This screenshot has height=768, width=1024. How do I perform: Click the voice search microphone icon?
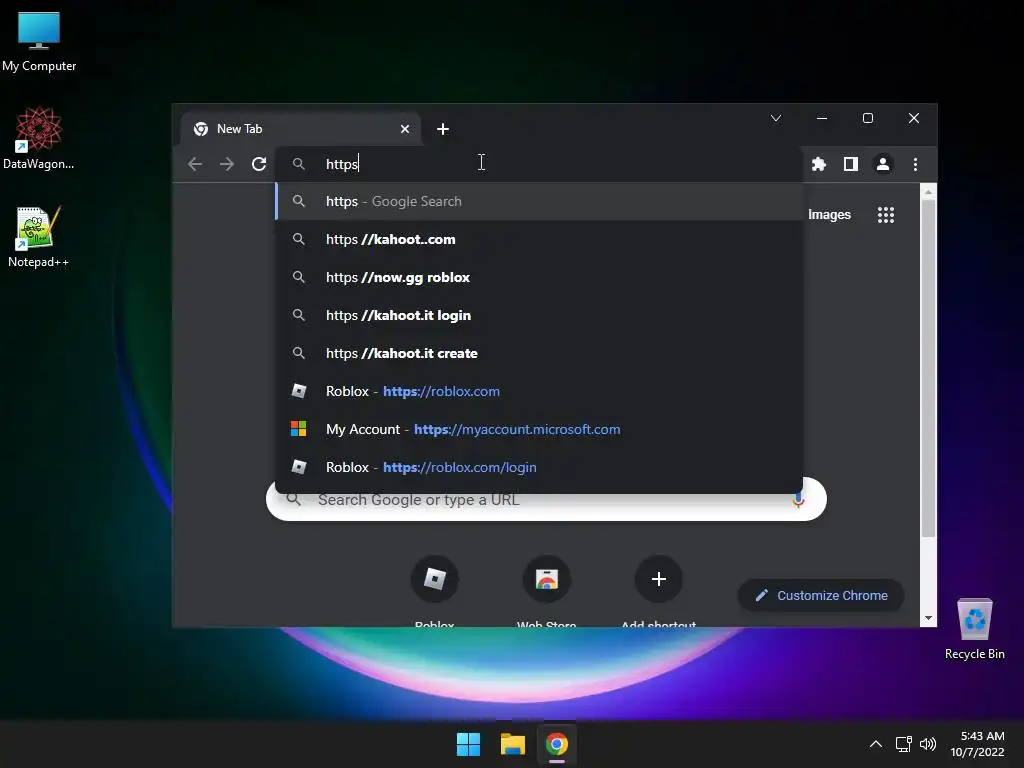click(798, 500)
